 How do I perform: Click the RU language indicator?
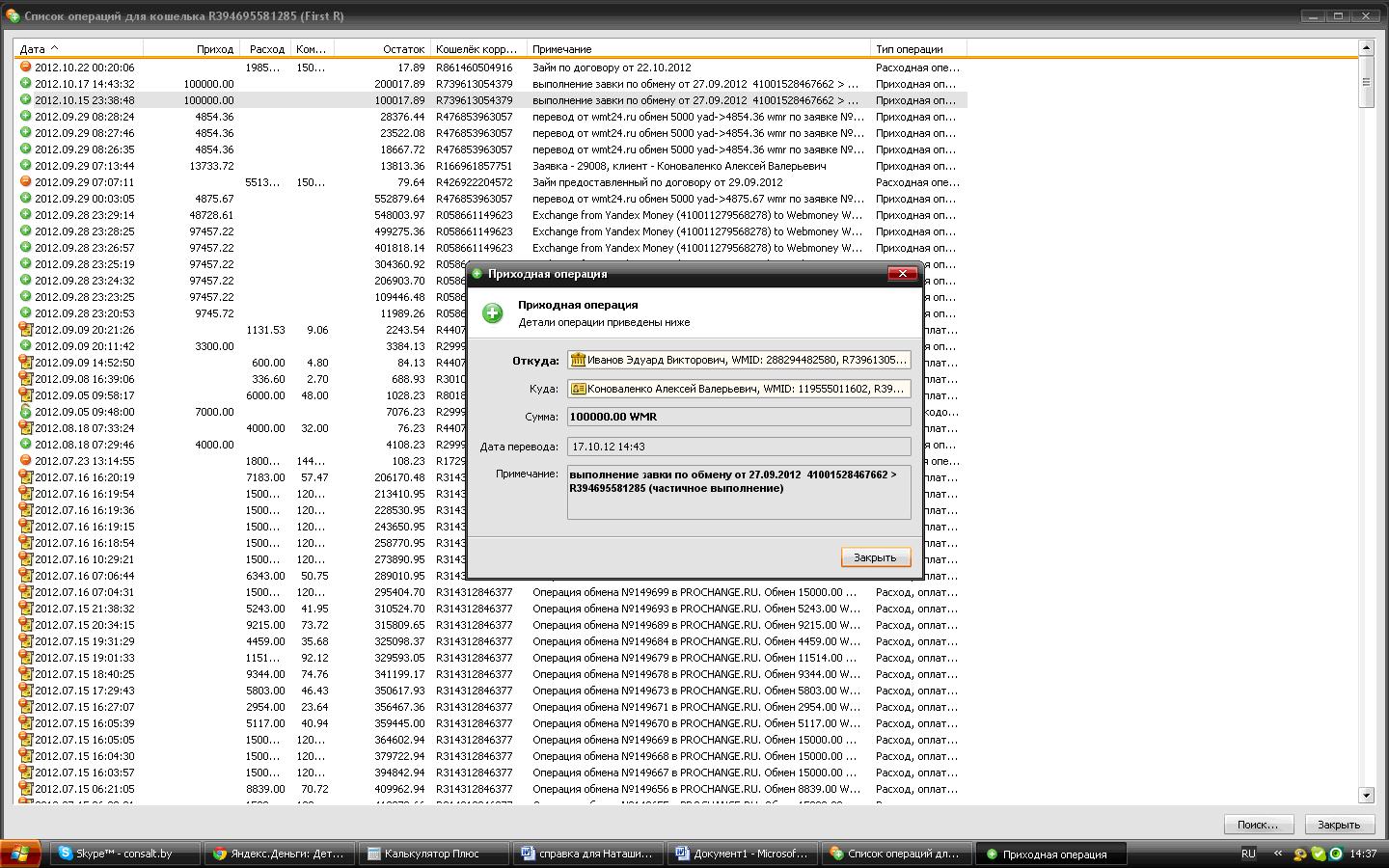(1248, 854)
